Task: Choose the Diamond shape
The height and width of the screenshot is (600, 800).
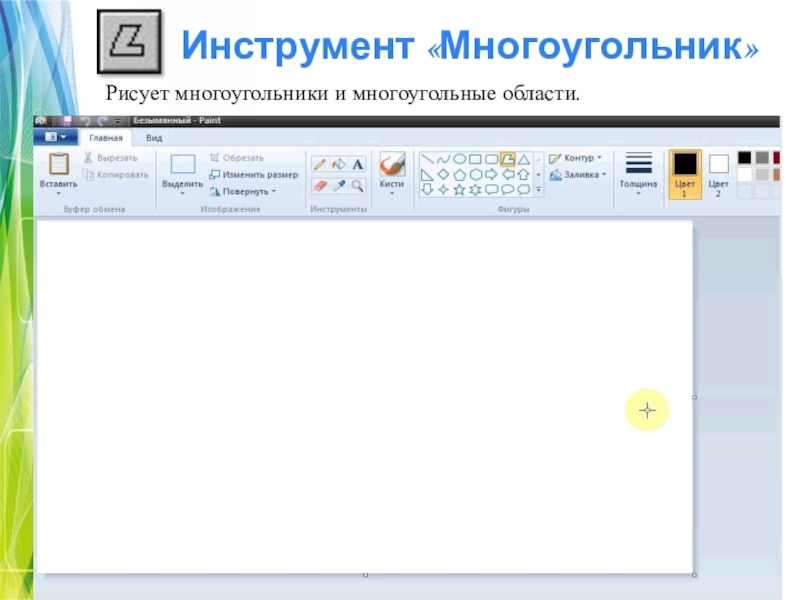Action: pos(443,174)
